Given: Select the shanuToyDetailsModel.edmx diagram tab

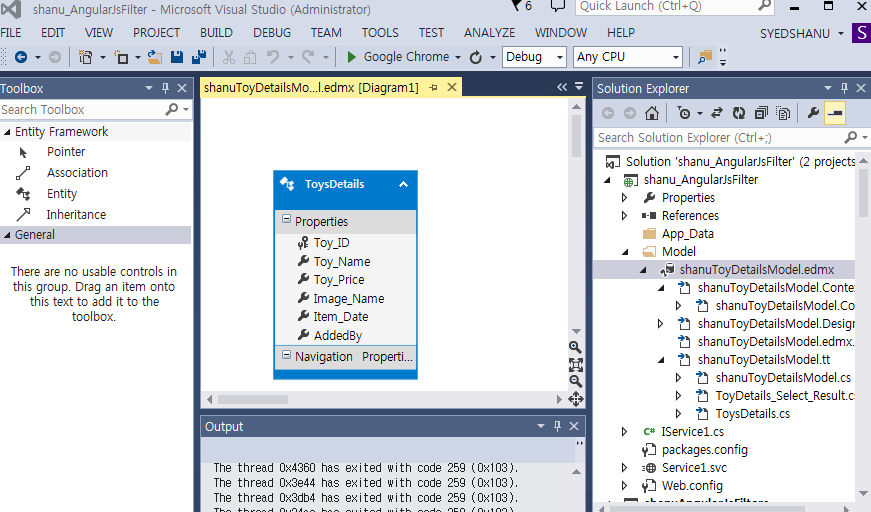Looking at the screenshot, I should (x=311, y=88).
